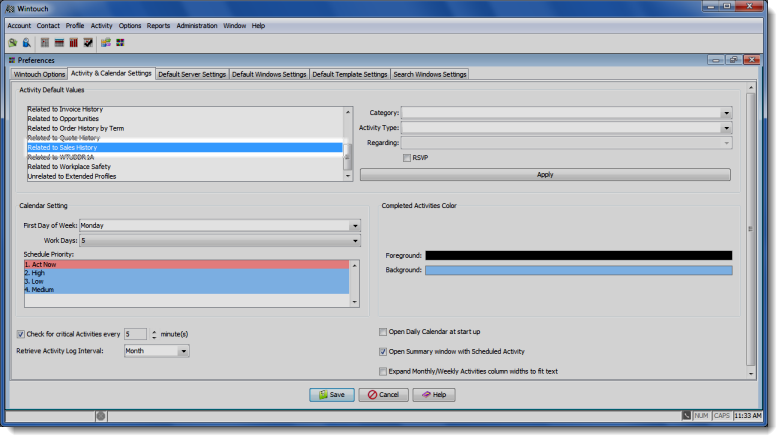
Task: Click scroll-down arrow of Schedule Priority list
Action: [x=355, y=302]
